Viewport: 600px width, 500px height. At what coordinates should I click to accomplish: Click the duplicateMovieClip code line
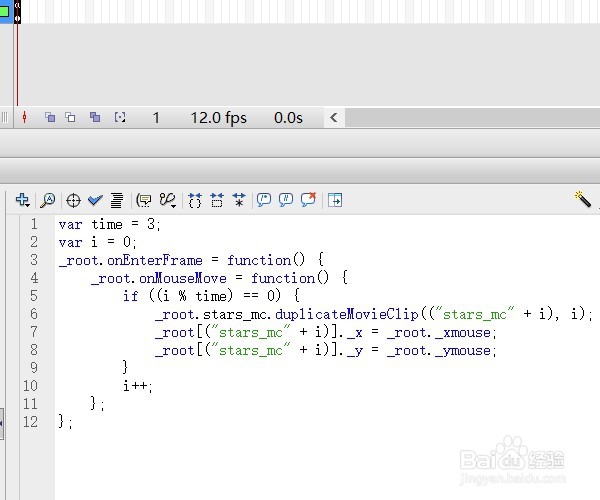(373, 314)
